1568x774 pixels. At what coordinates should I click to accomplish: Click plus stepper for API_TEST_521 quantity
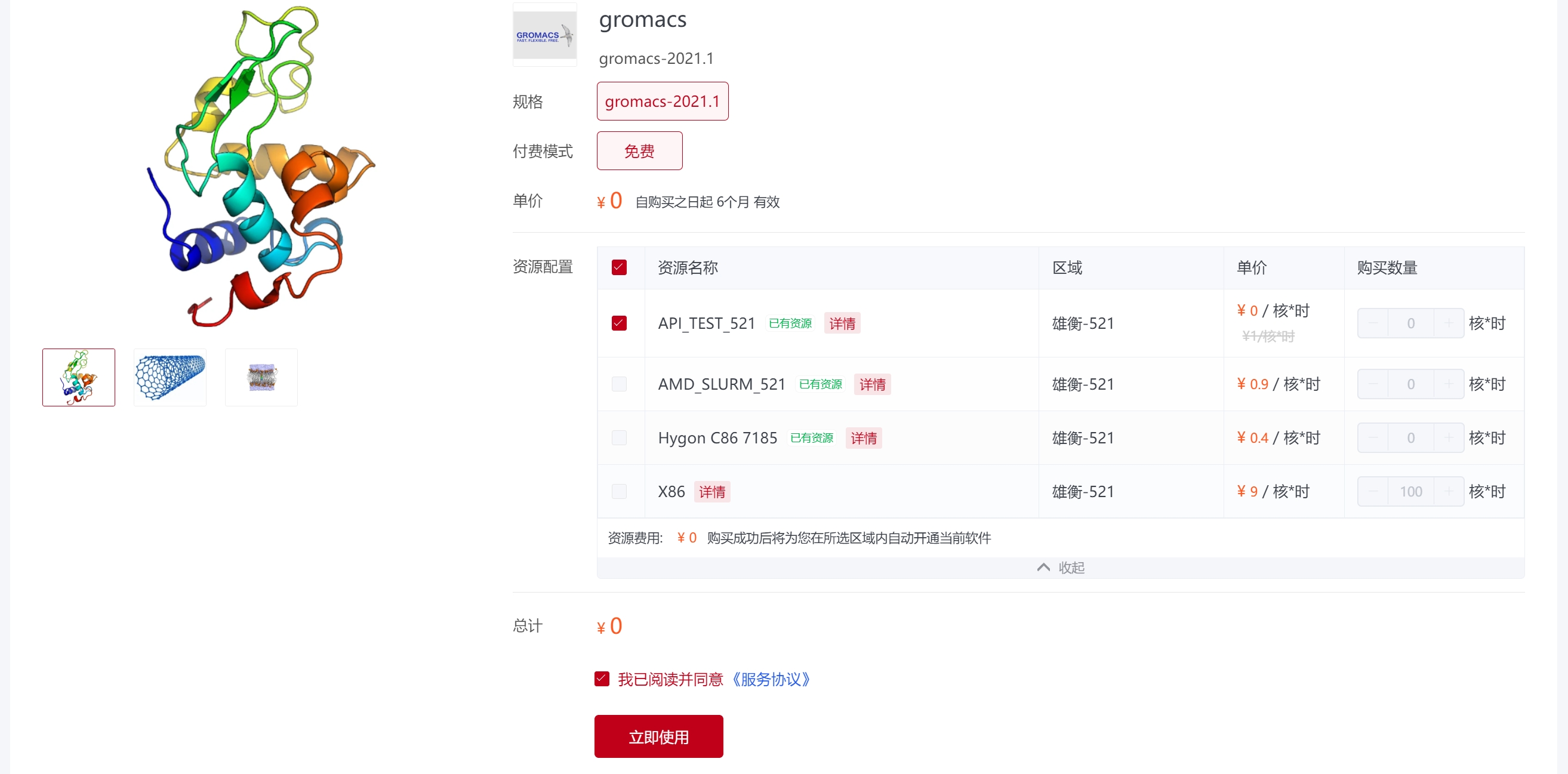click(x=1449, y=323)
